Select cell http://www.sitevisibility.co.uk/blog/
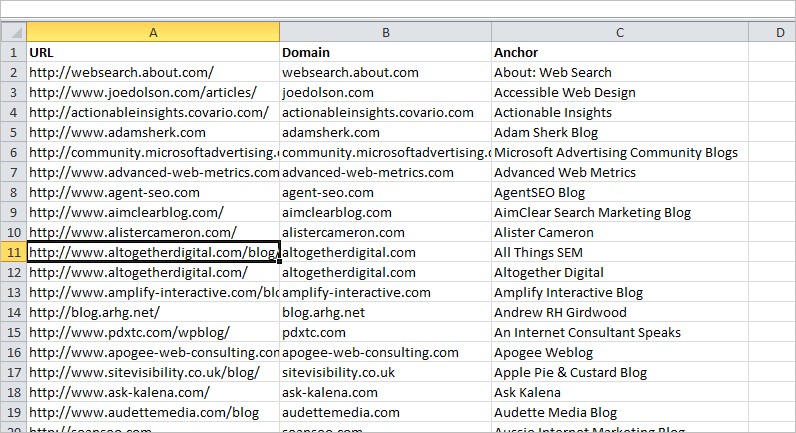The height and width of the screenshot is (433, 796). [x=153, y=372]
